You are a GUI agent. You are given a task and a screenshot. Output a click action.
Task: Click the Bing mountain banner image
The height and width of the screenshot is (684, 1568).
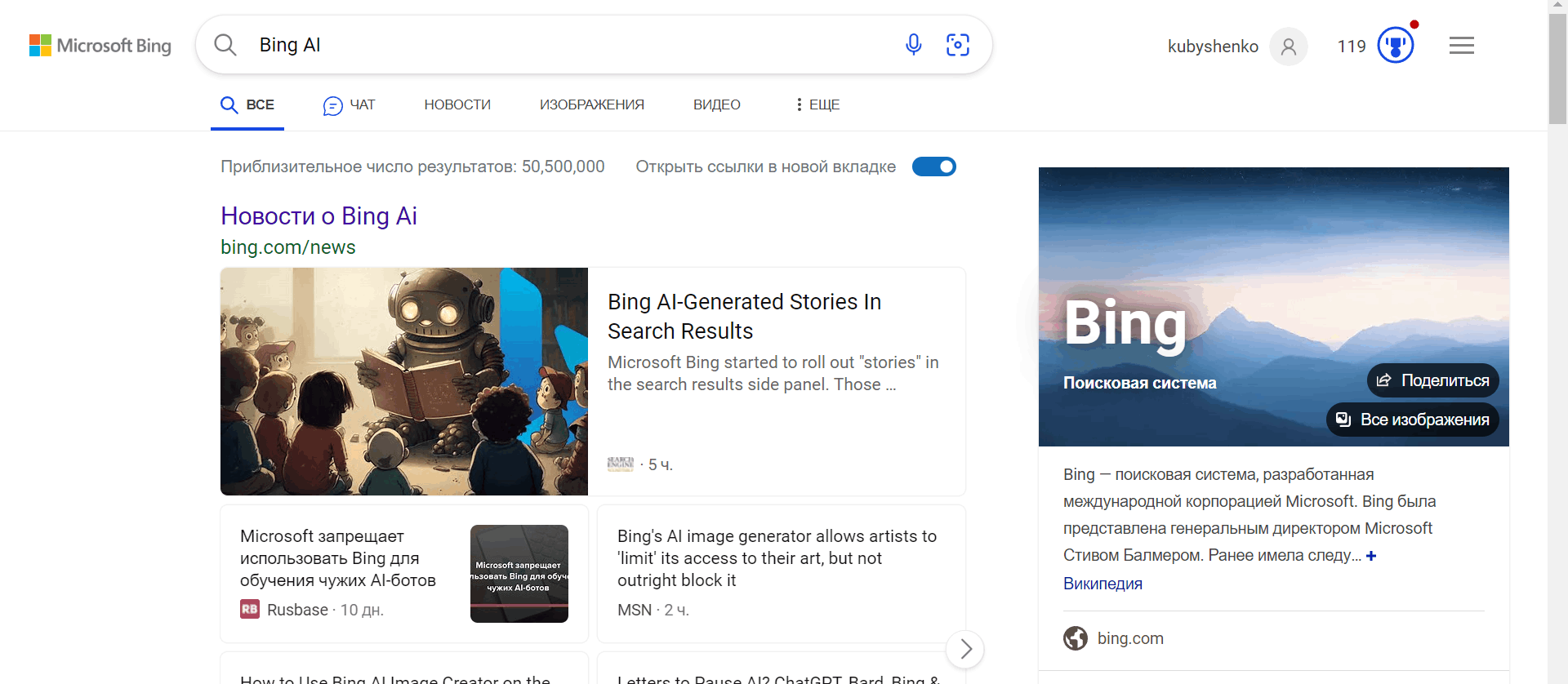(x=1274, y=307)
